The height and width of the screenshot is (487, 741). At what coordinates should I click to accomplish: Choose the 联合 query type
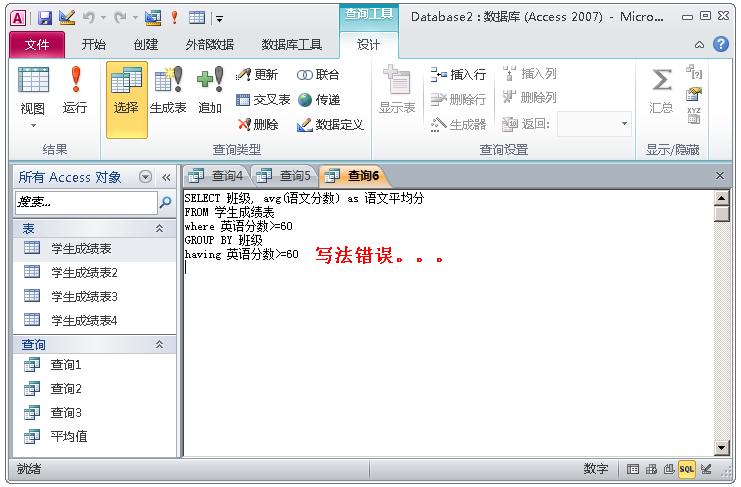point(318,75)
